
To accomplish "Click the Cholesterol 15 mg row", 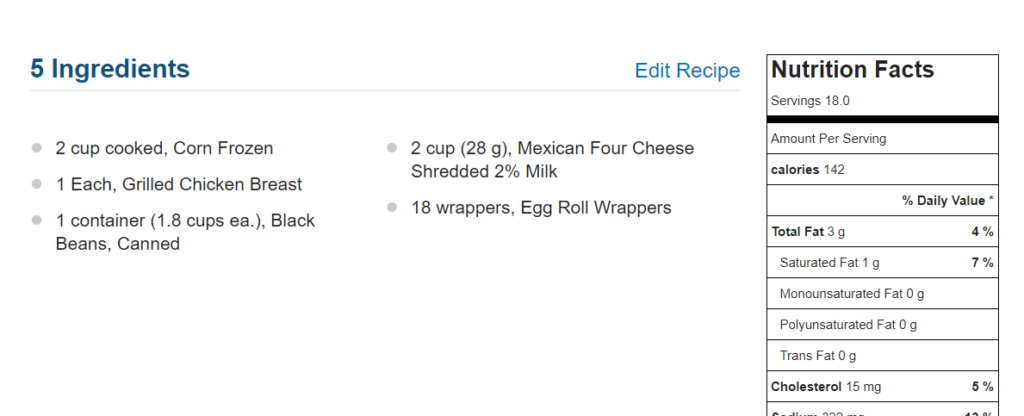I will pyautogui.click(x=883, y=387).
